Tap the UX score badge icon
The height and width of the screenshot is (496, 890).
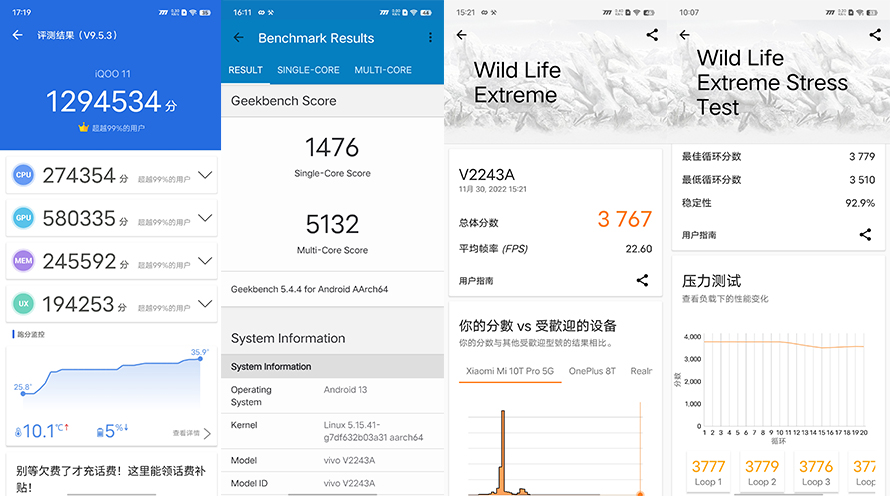pyautogui.click(x=23, y=304)
